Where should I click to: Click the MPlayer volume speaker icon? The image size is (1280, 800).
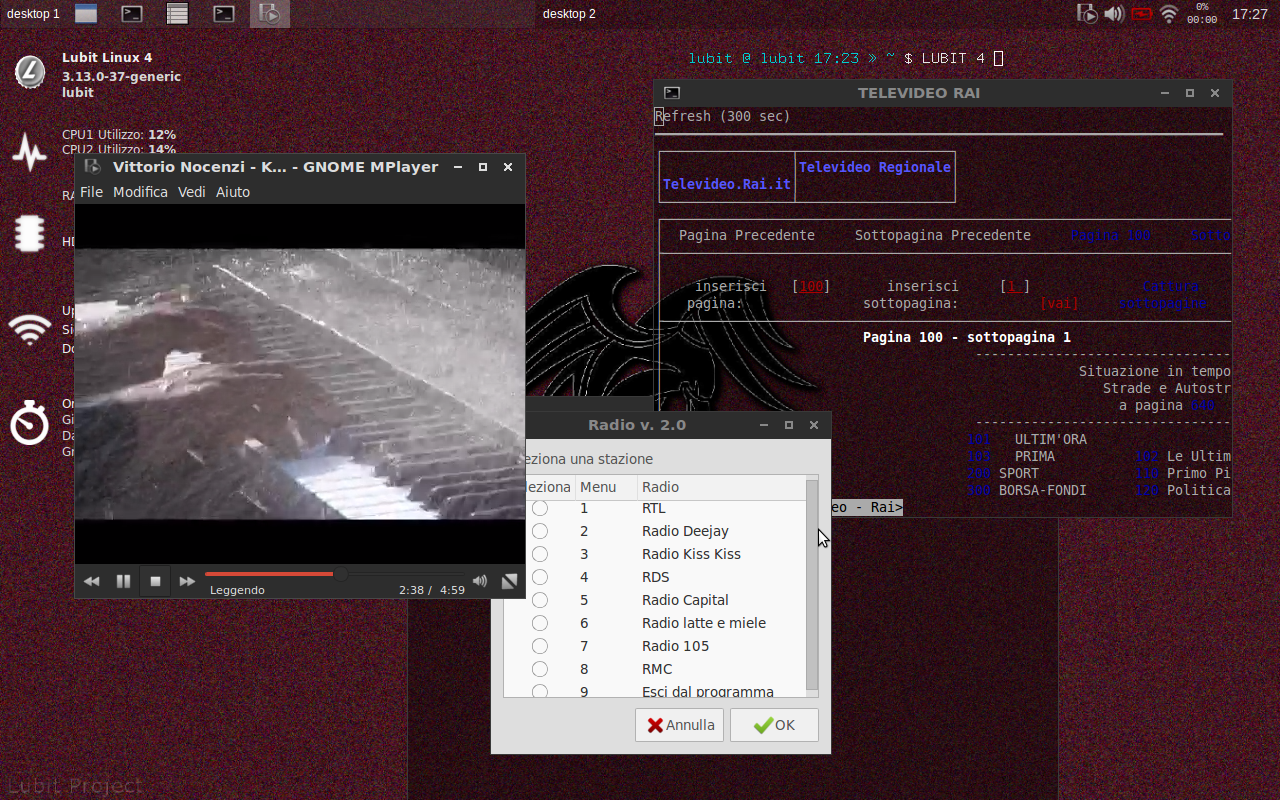click(x=480, y=581)
